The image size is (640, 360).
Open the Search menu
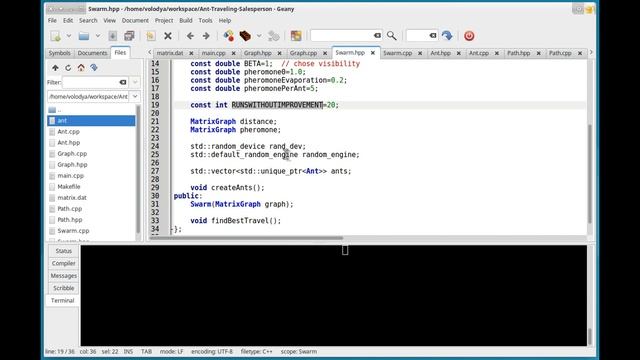tap(88, 20)
